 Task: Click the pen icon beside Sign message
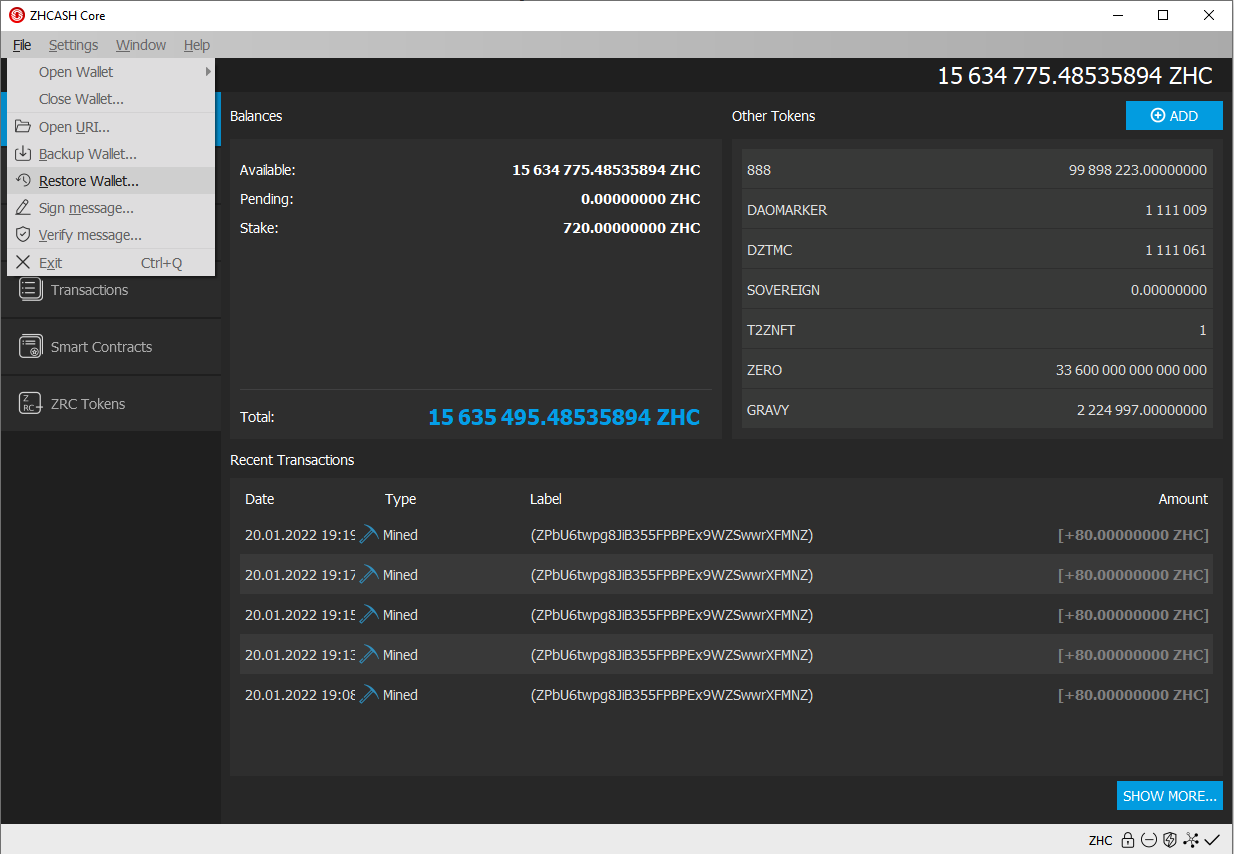[23, 208]
